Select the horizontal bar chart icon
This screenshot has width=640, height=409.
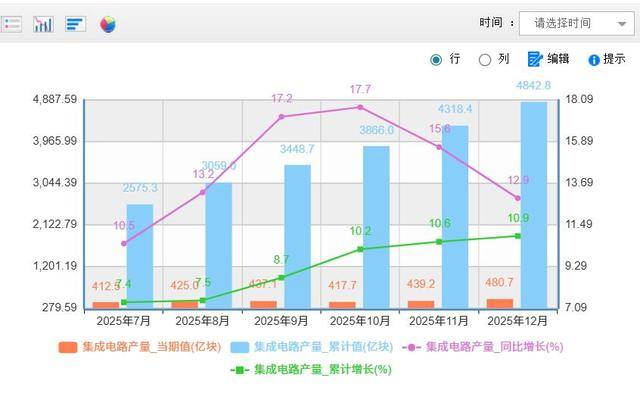[x=75, y=23]
